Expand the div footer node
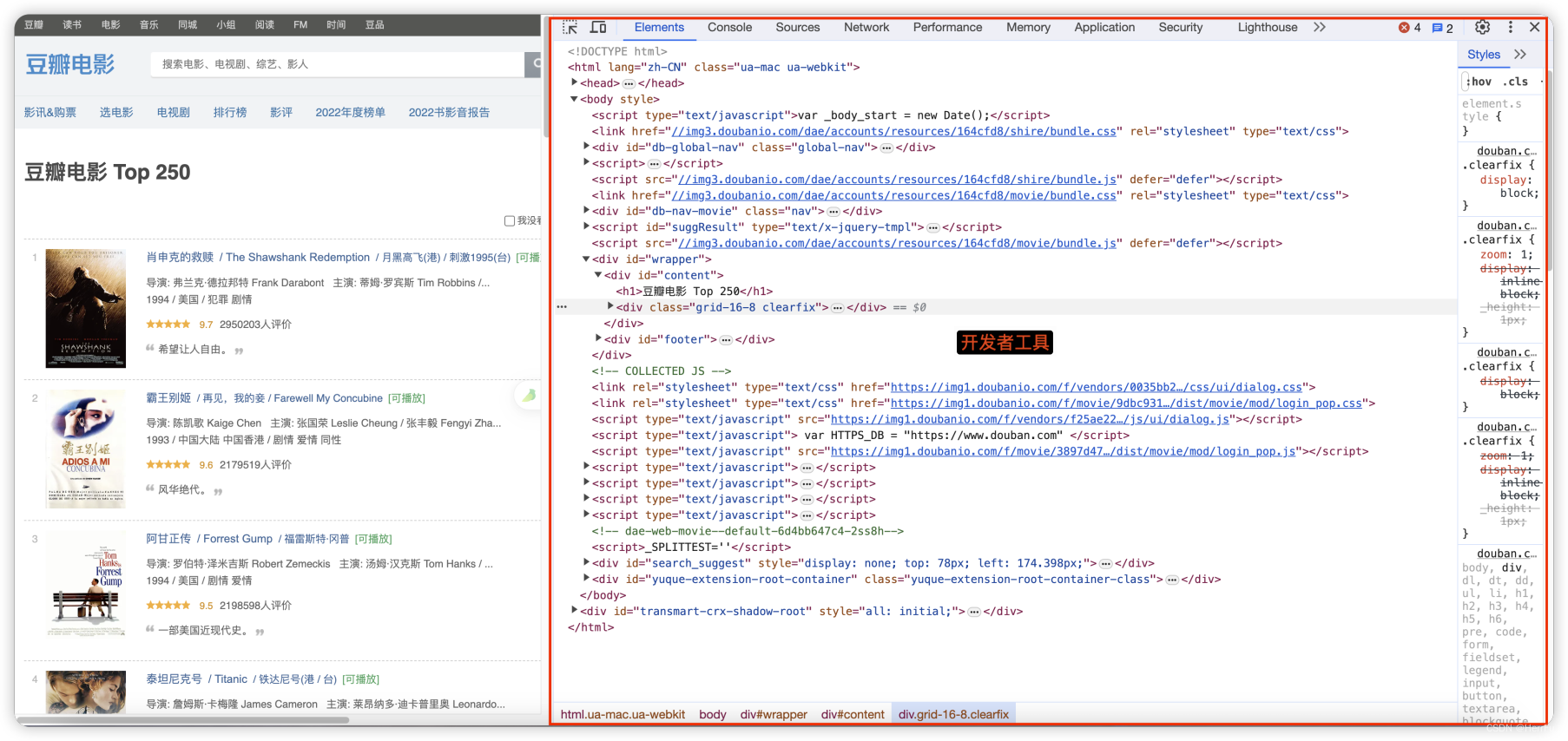The width and height of the screenshot is (1568, 741). (598, 338)
